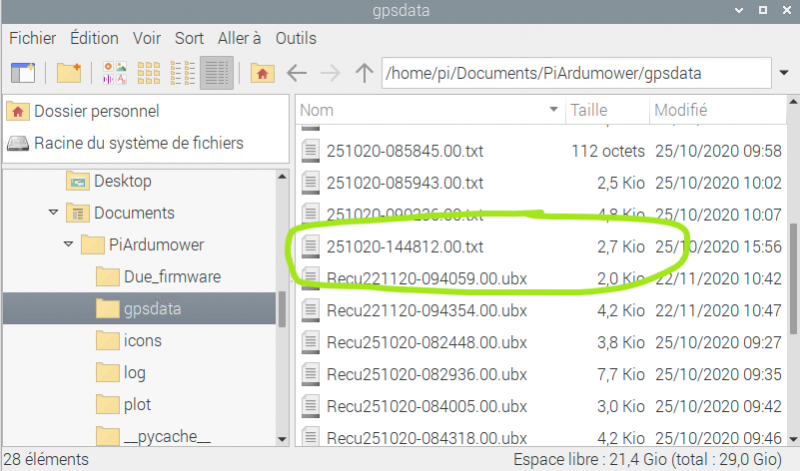Click file list scroll-down arrow
The height and width of the screenshot is (471, 800).
click(x=793, y=439)
